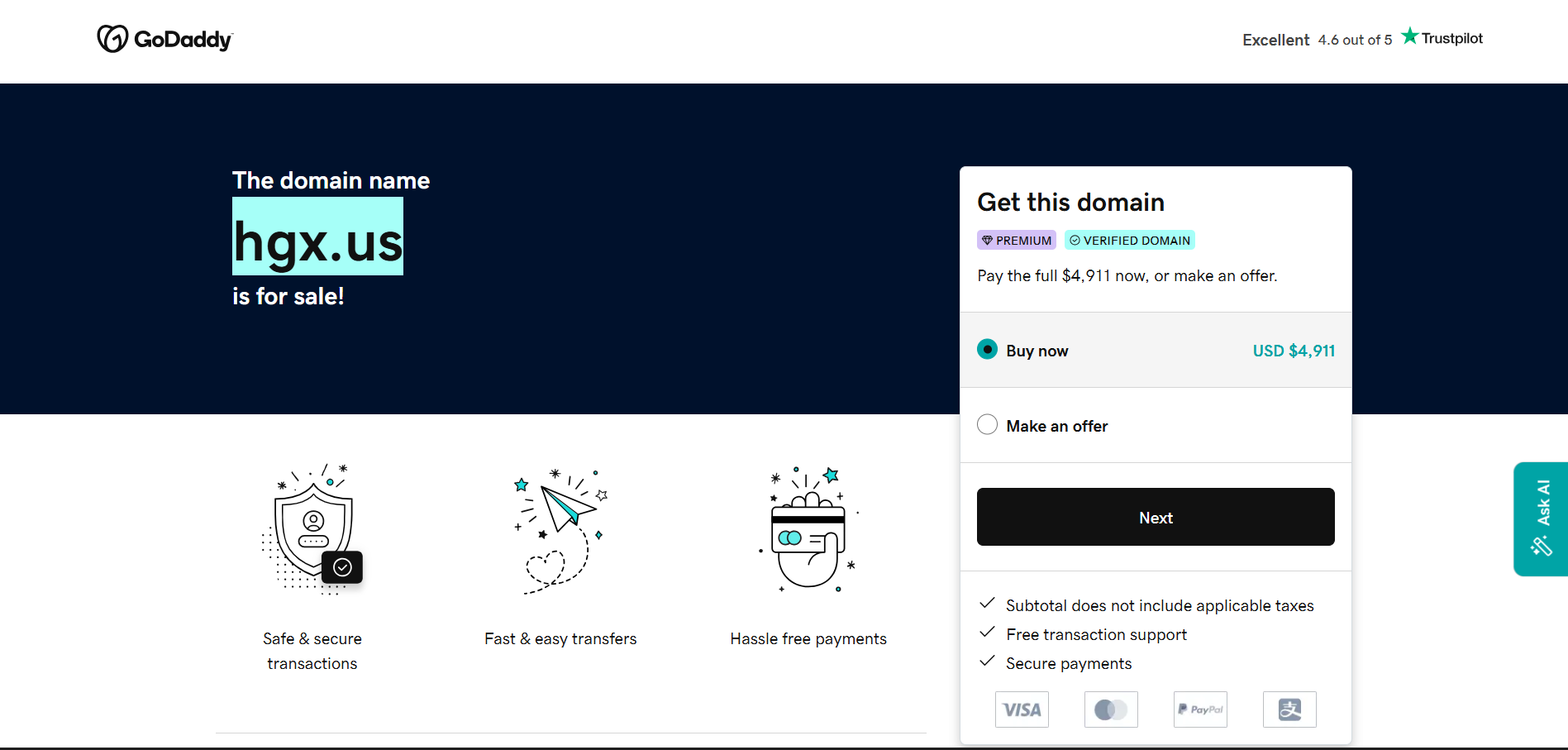This screenshot has height=750, width=1568.
Task: Click the PayPal payment icon
Action: click(1200, 709)
